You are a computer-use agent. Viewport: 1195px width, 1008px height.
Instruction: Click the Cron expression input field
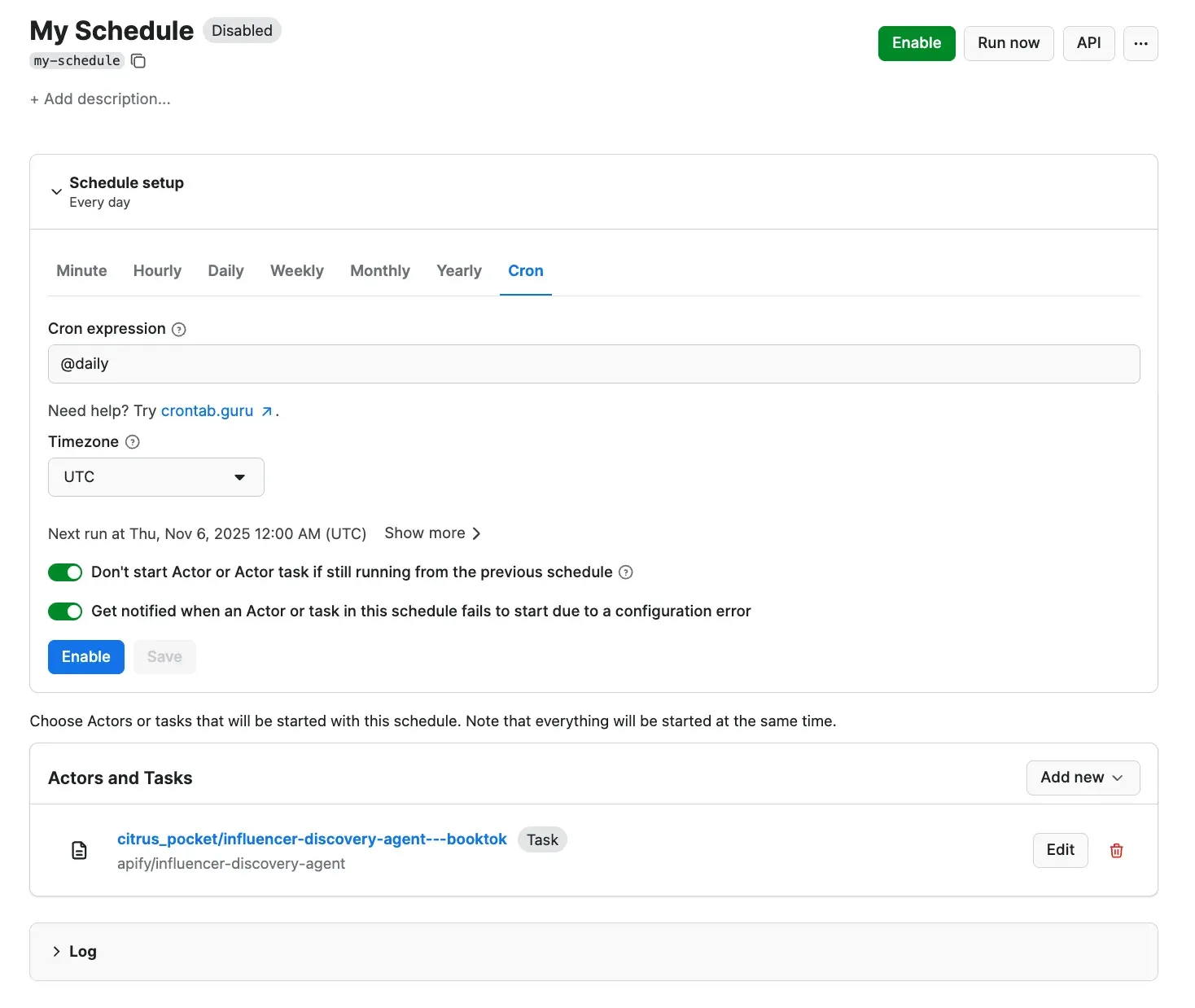(593, 364)
